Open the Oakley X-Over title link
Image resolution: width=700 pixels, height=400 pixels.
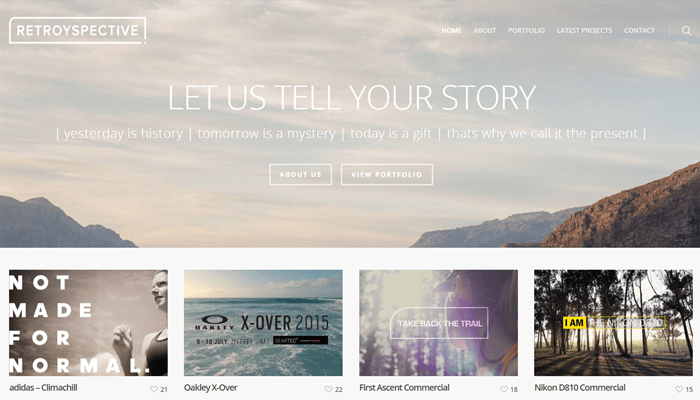211,388
